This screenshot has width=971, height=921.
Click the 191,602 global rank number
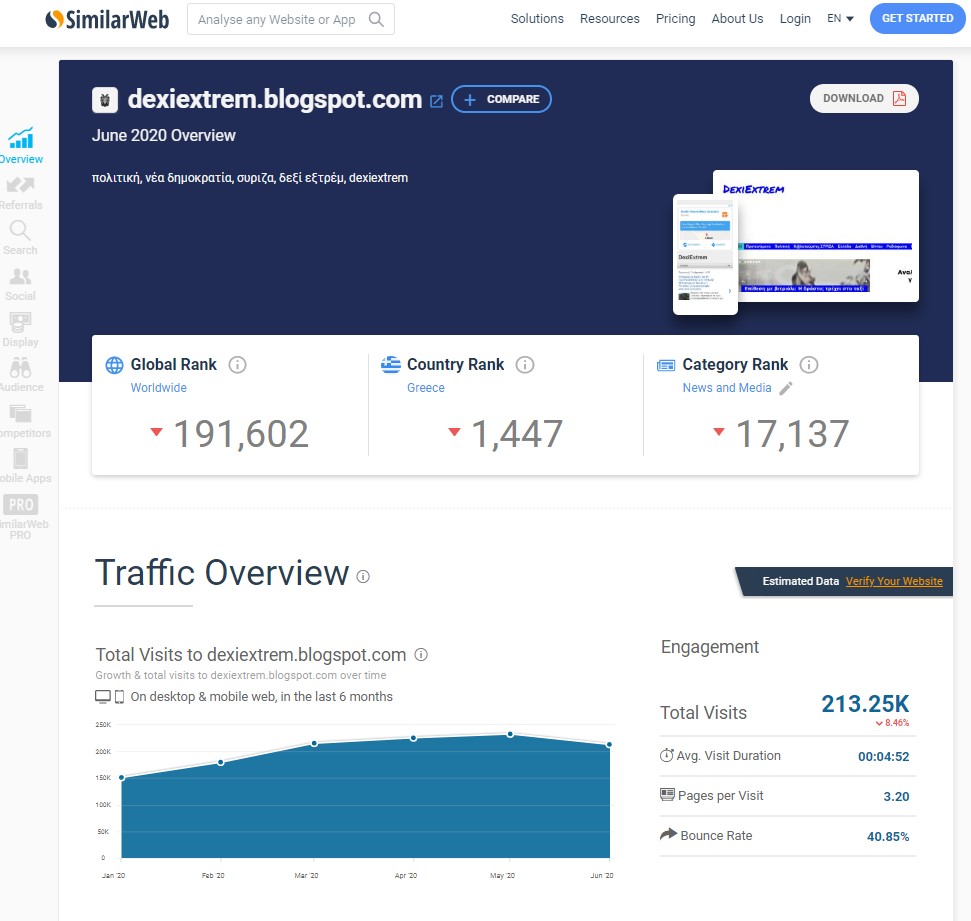point(241,434)
